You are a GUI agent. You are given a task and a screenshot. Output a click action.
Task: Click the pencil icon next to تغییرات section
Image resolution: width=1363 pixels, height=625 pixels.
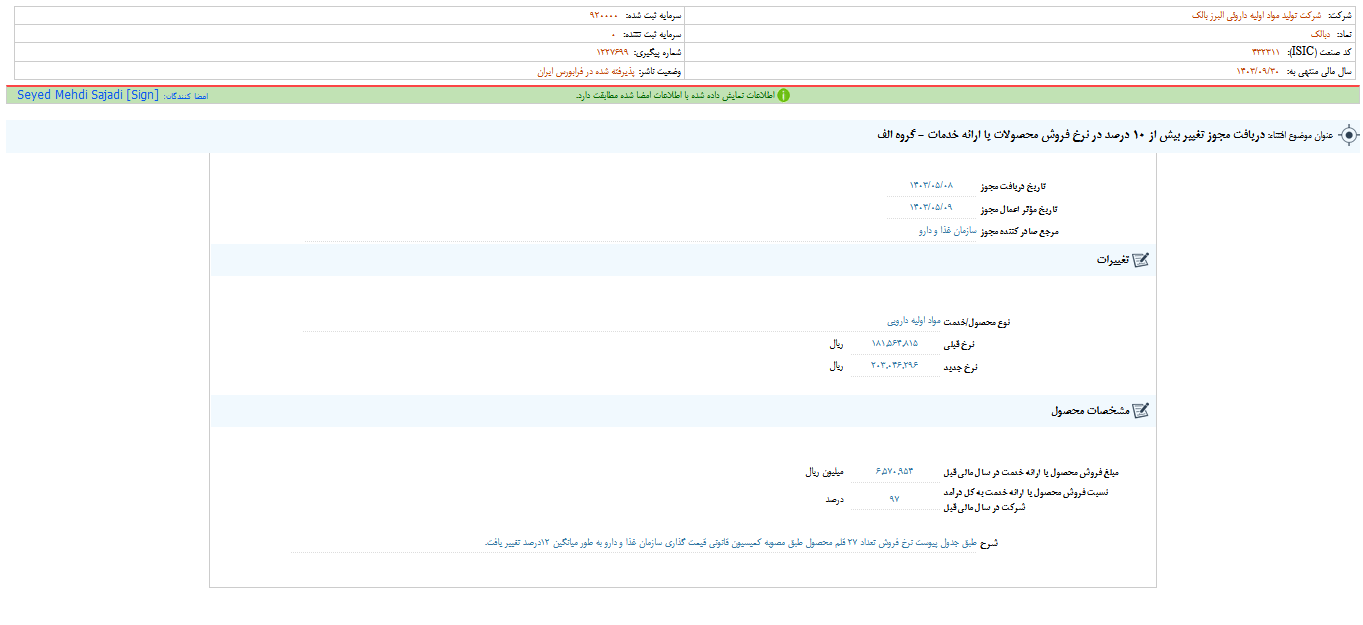(1140, 258)
